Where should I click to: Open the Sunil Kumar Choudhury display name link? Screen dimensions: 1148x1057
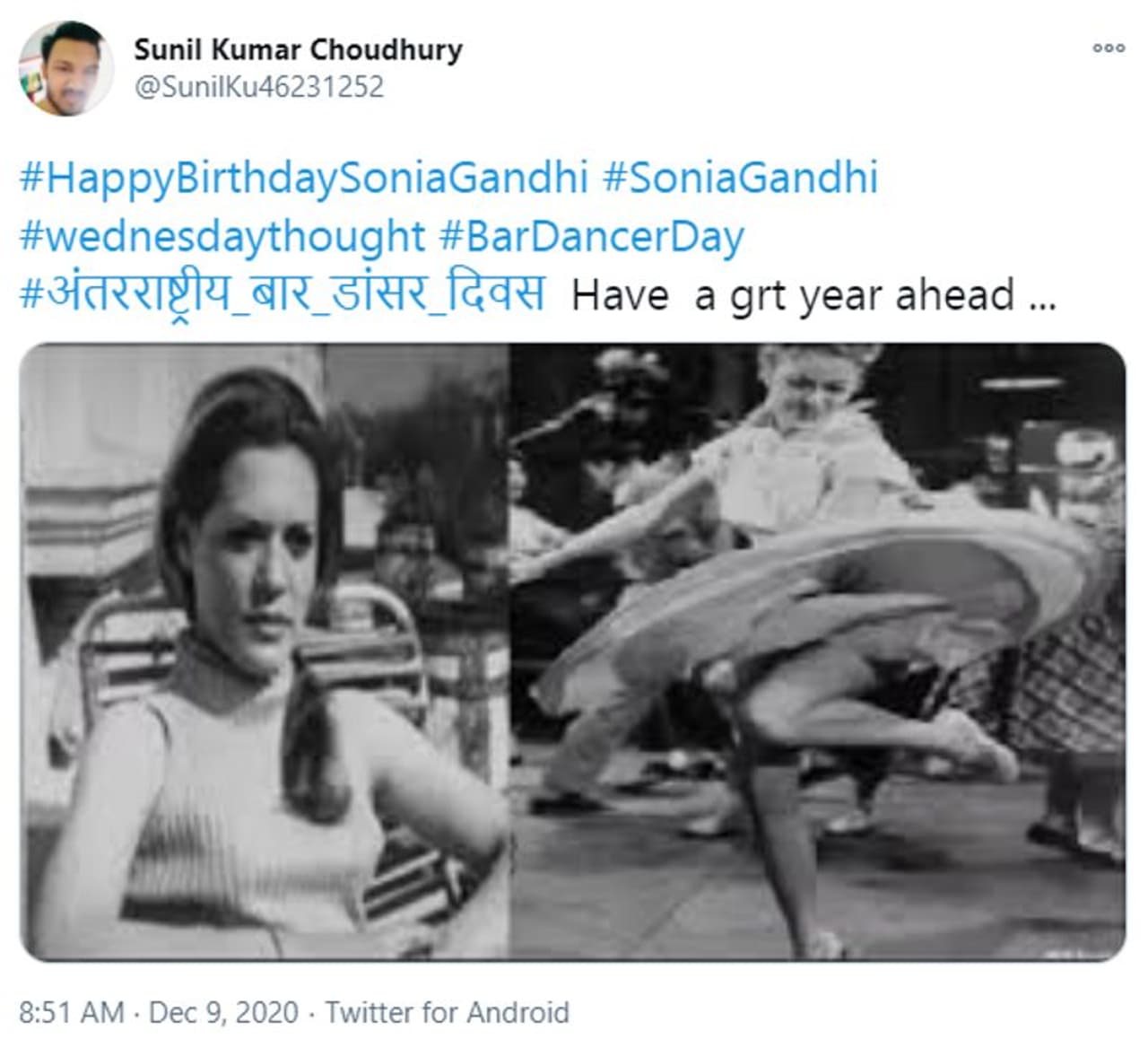click(x=298, y=49)
